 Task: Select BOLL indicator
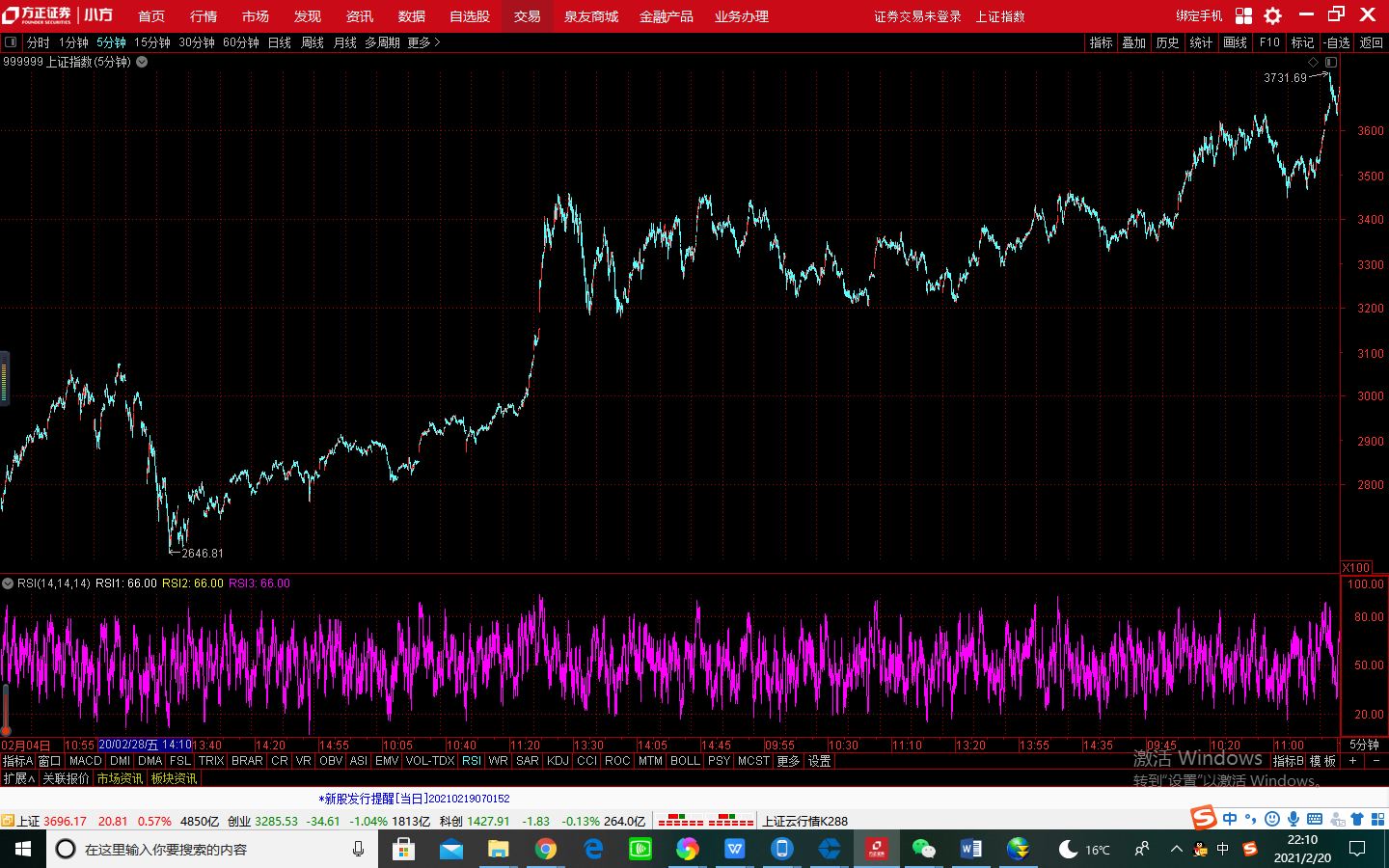coord(685,761)
